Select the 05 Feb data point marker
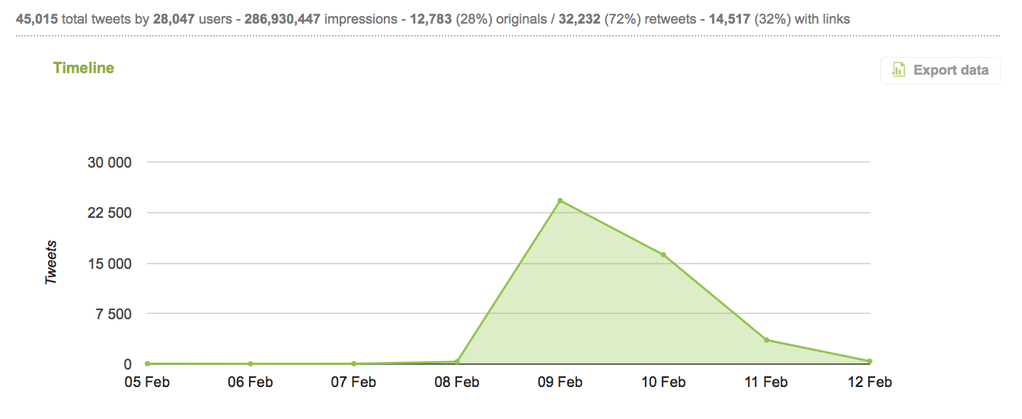 click(x=147, y=364)
